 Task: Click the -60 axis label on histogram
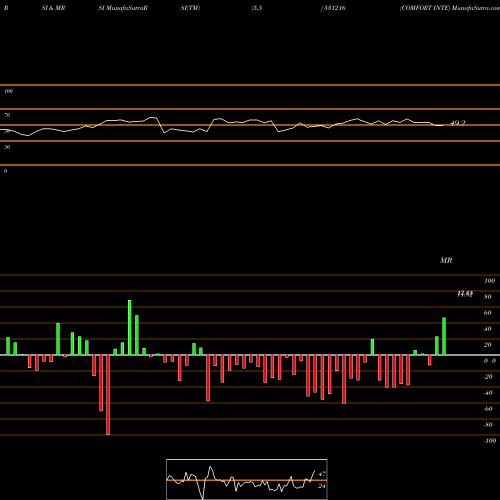pos(488,409)
